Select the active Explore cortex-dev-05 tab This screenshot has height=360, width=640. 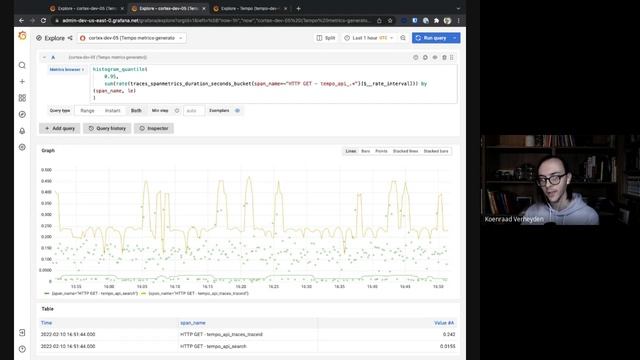167,8
